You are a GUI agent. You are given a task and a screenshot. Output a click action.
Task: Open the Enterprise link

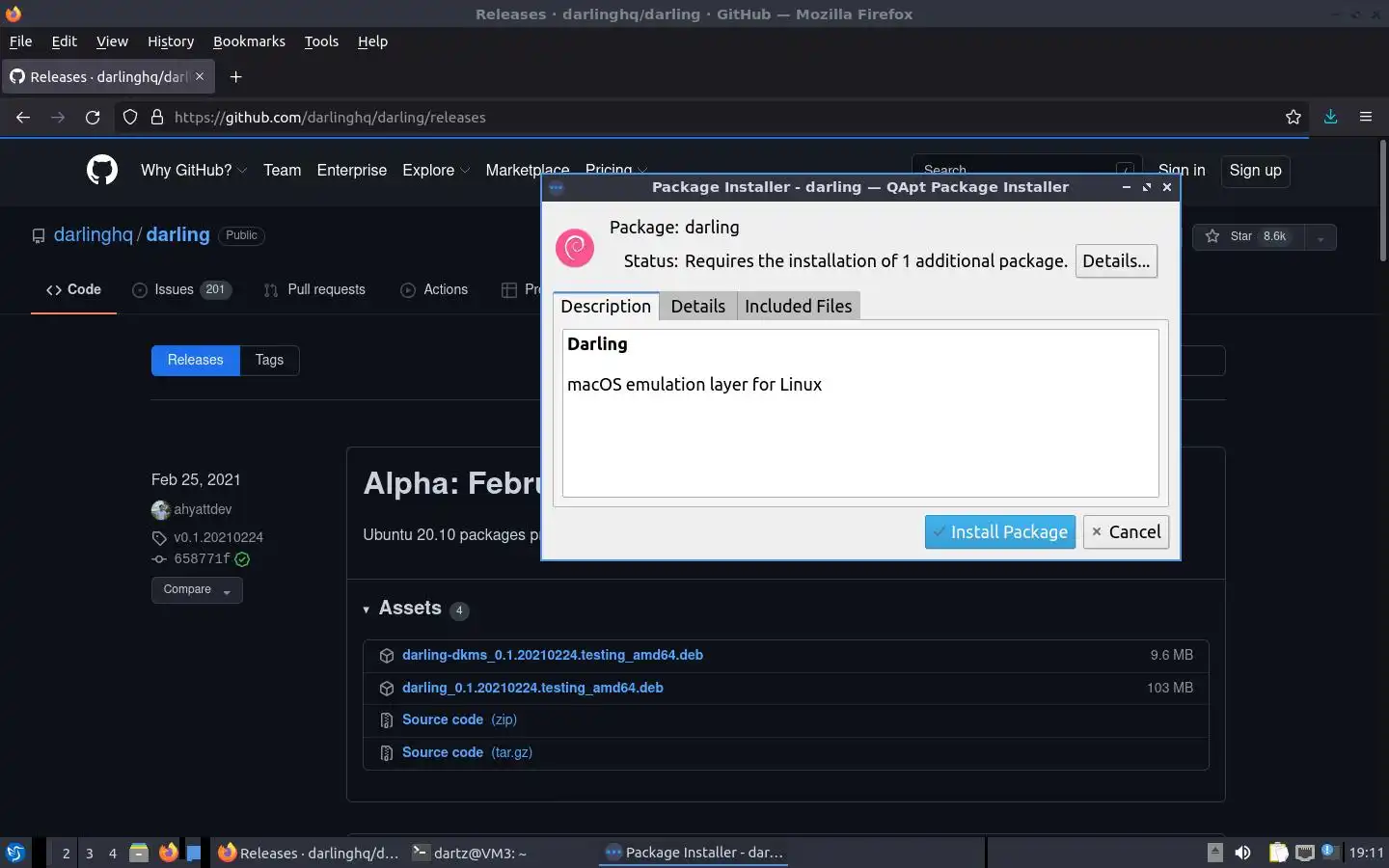point(351,170)
